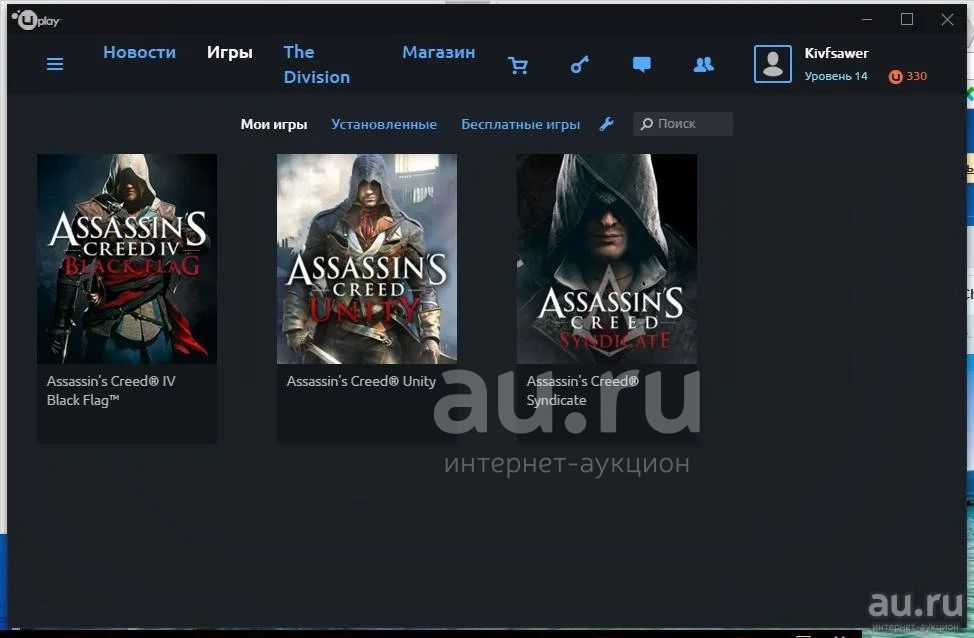Open games settings wrench icon

pyautogui.click(x=607, y=124)
